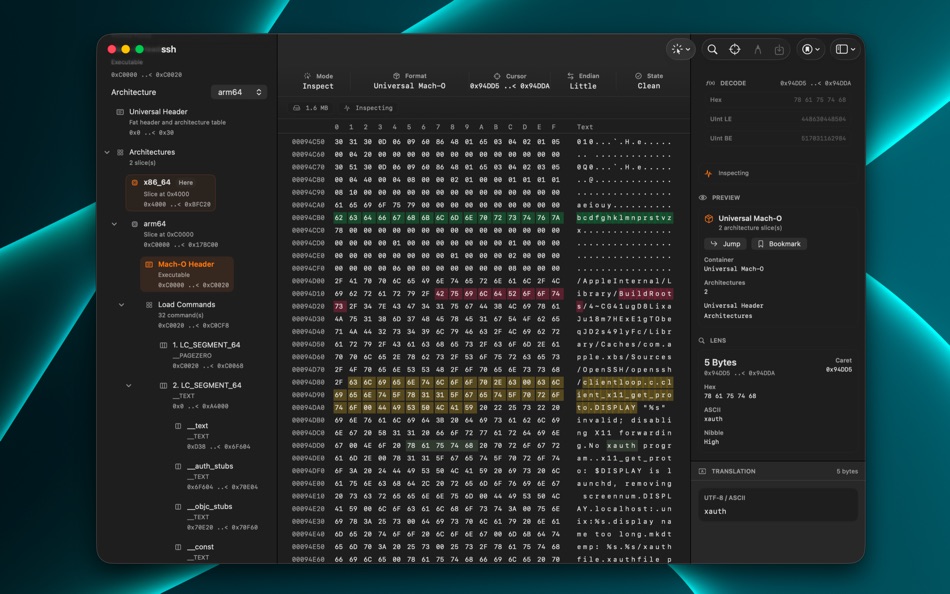Click the Inspecting chip under the toolbar
Image resolution: width=950 pixels, height=594 pixels.
pos(369,108)
